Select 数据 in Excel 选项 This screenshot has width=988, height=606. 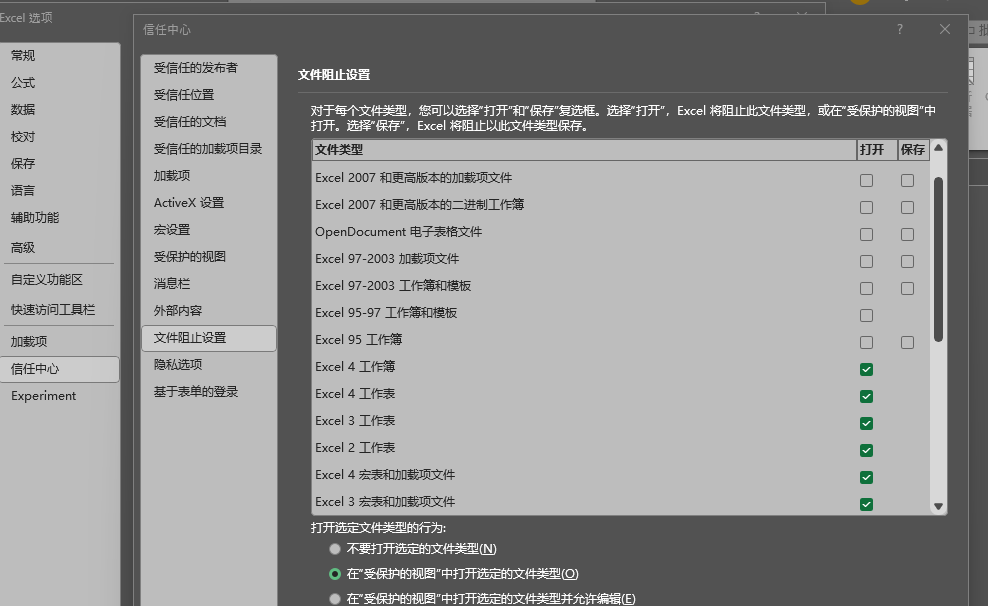[59, 110]
